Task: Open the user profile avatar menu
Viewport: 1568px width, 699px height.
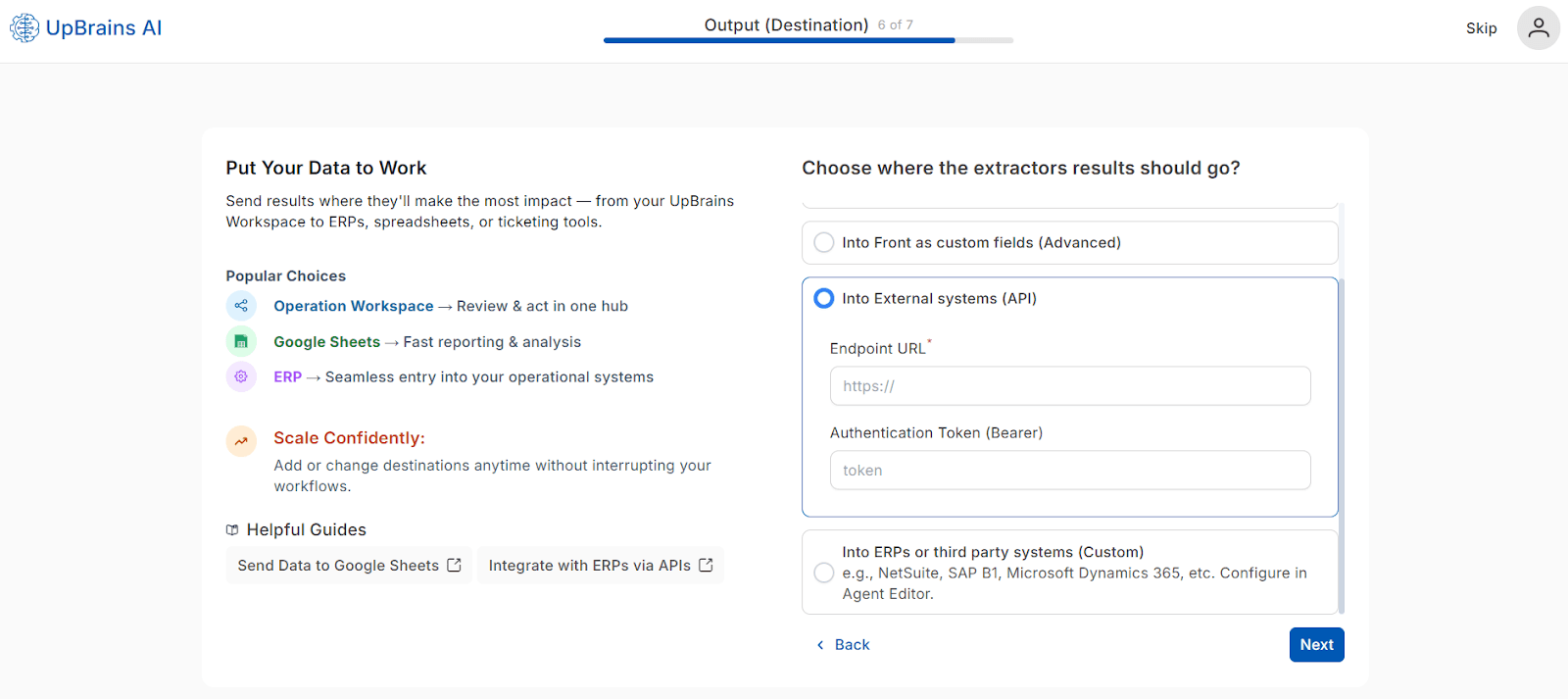Action: point(1538,27)
